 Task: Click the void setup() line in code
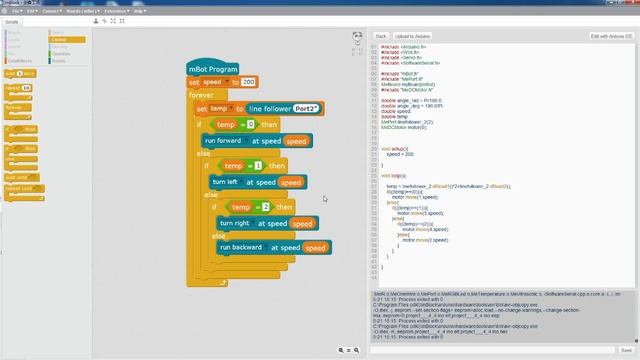(x=394, y=149)
